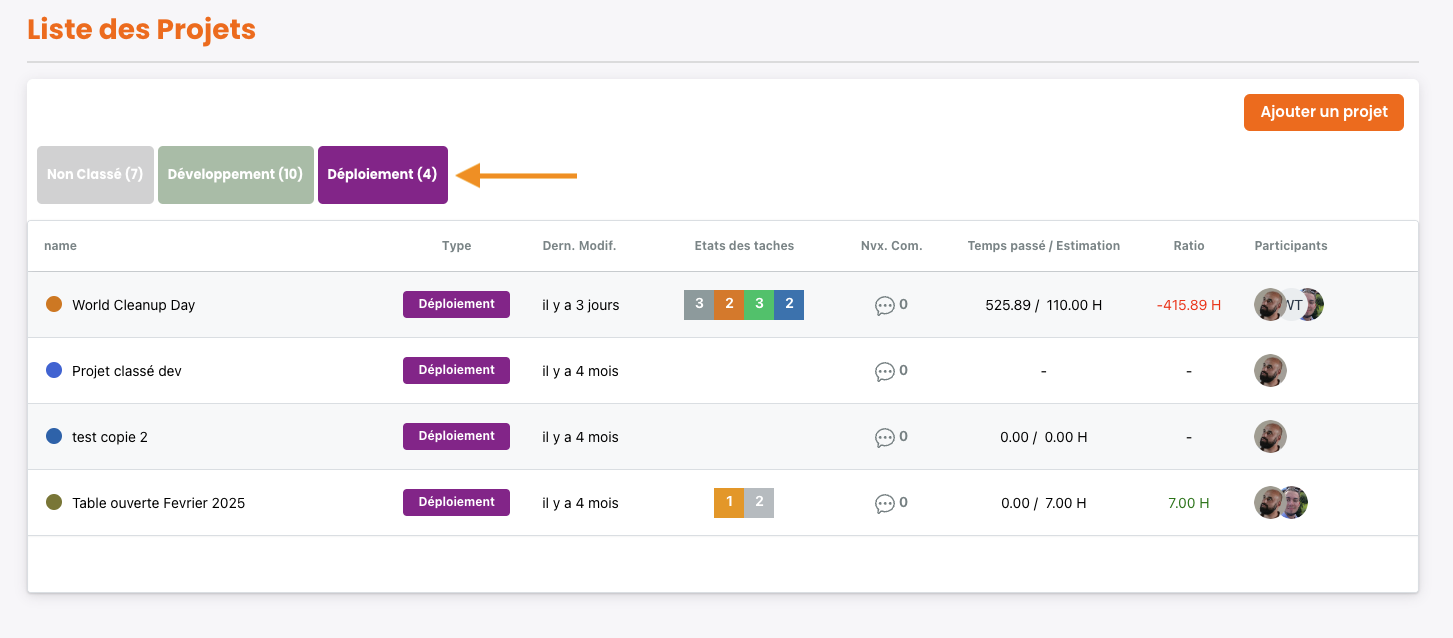This screenshot has height=638, width=1453.
Task: Open the Développement (10) tab
Action: 235,175
